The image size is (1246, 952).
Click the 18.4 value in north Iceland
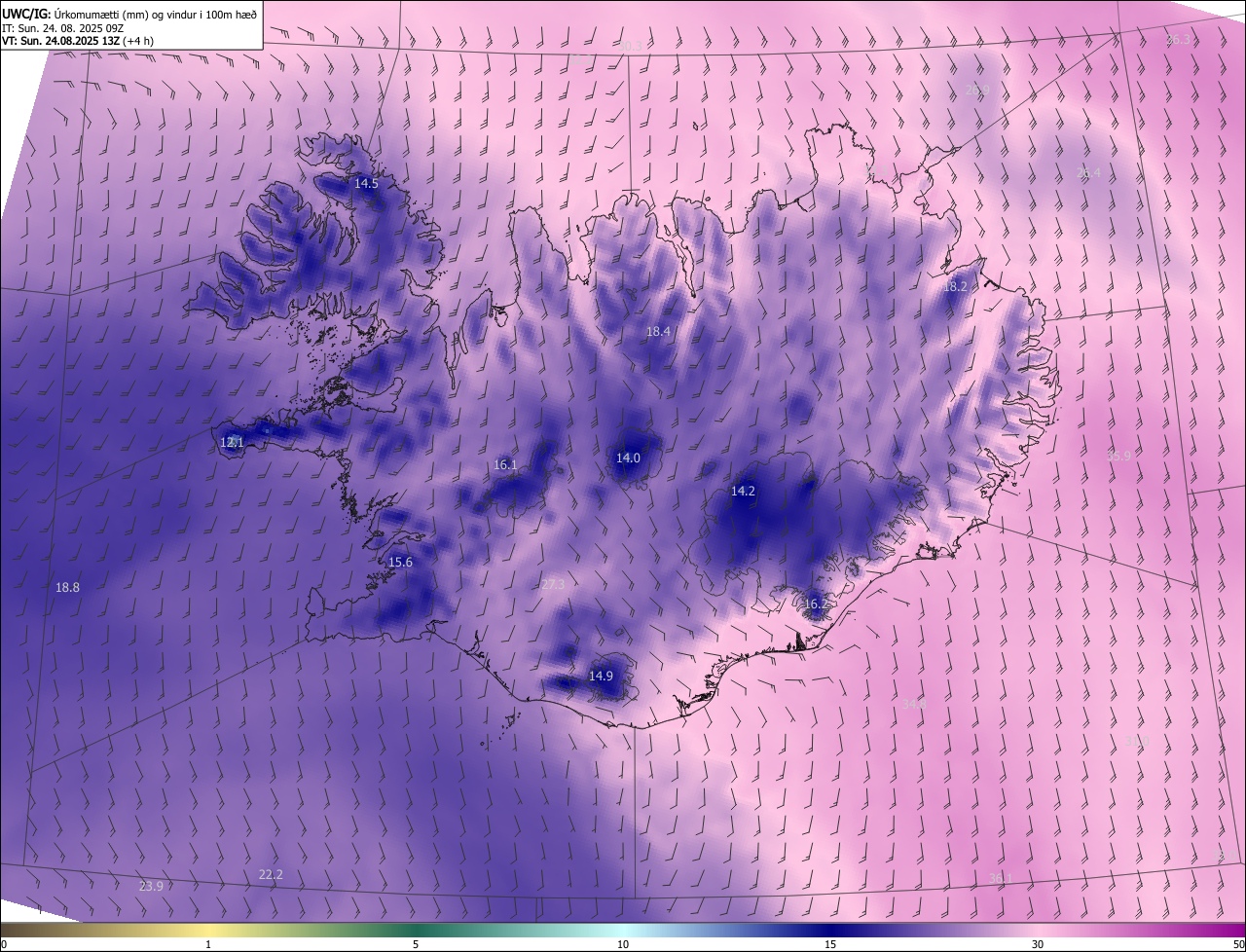coord(659,331)
